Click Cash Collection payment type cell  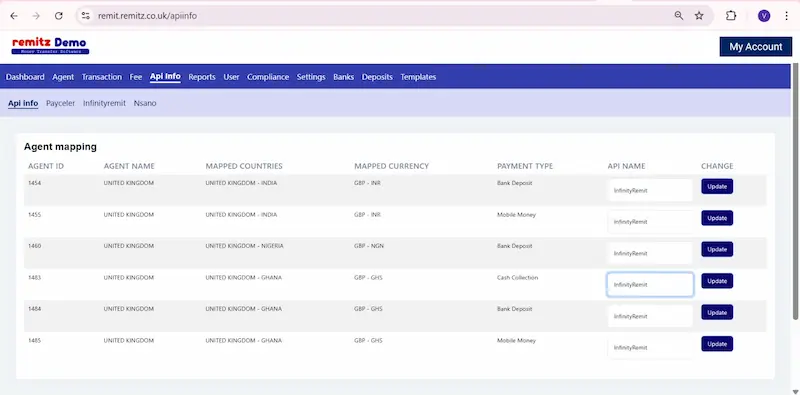[517, 278]
